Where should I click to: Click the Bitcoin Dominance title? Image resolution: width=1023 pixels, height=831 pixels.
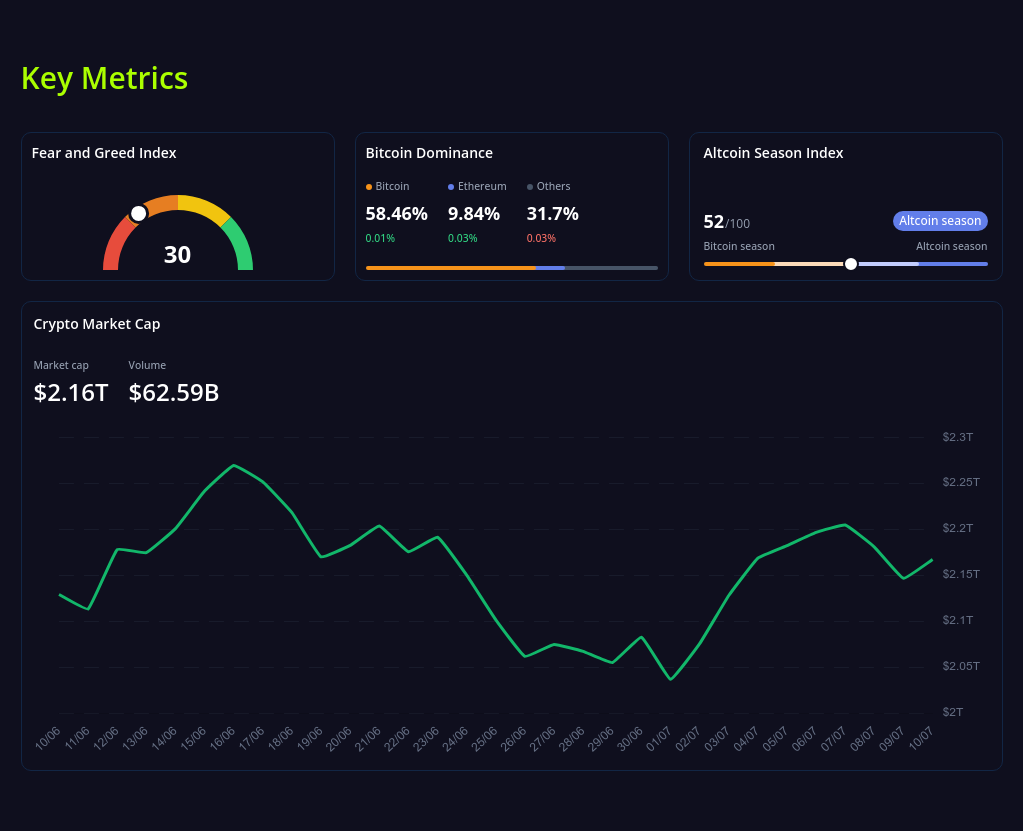(429, 153)
